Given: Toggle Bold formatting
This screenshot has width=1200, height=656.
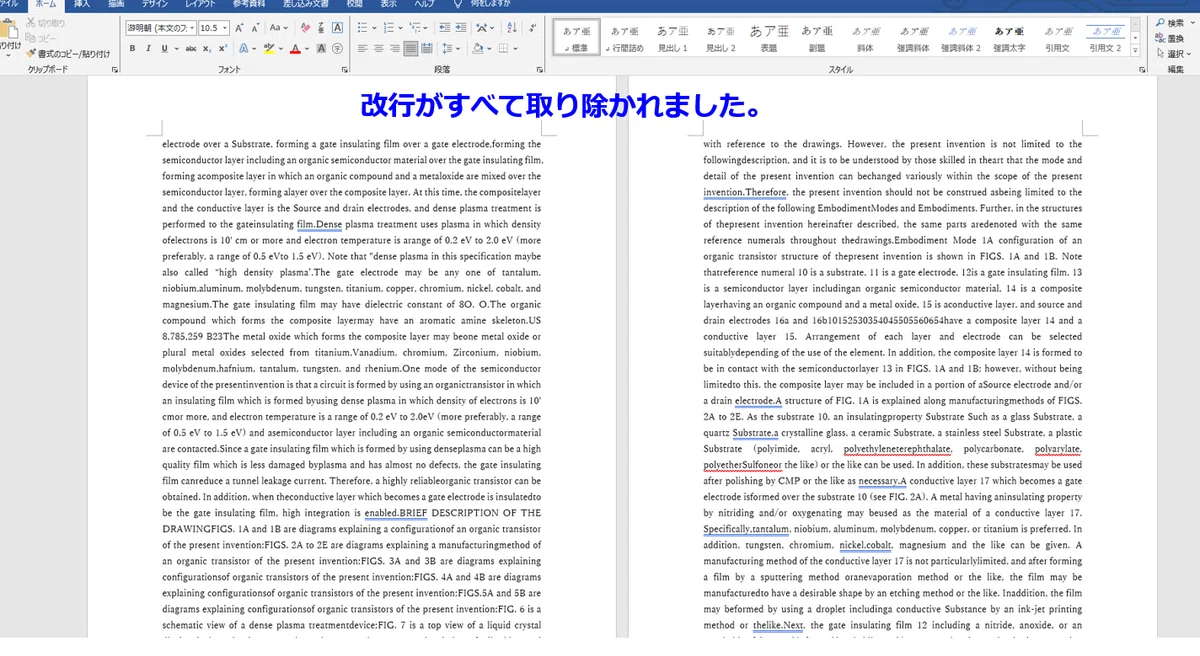Looking at the screenshot, I should [x=132, y=48].
